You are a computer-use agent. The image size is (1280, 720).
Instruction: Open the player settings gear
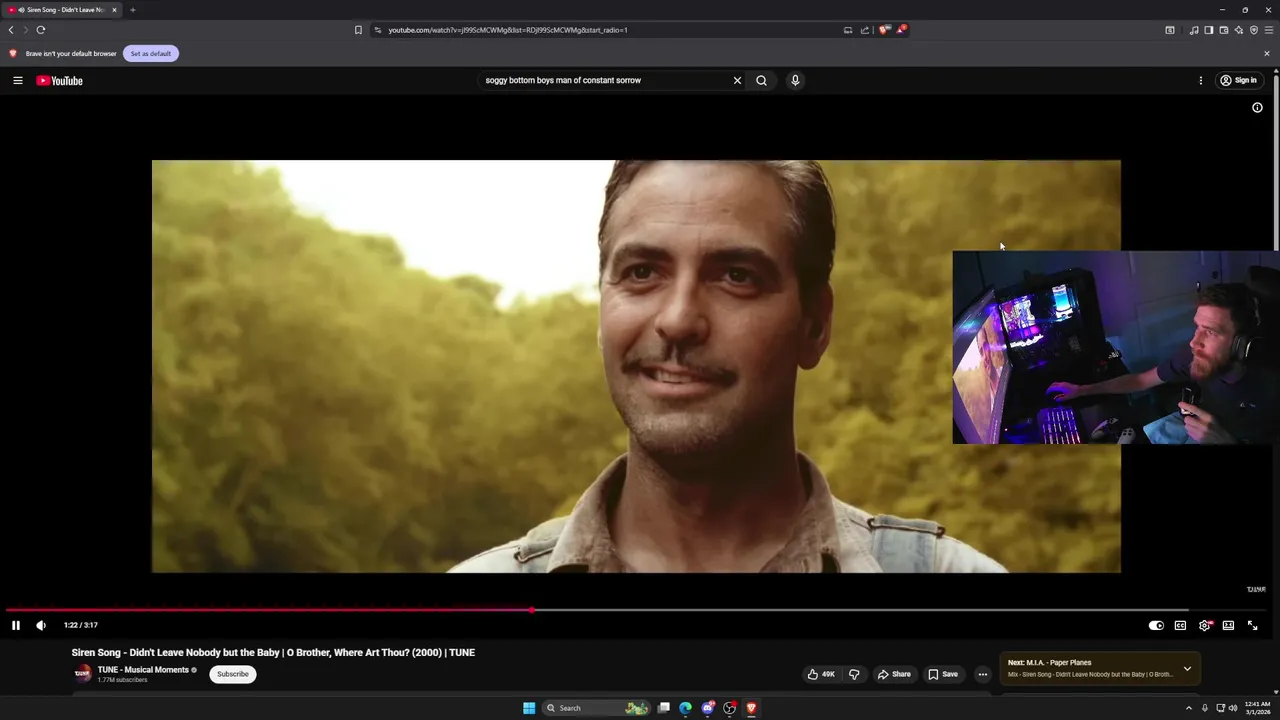pyautogui.click(x=1204, y=625)
